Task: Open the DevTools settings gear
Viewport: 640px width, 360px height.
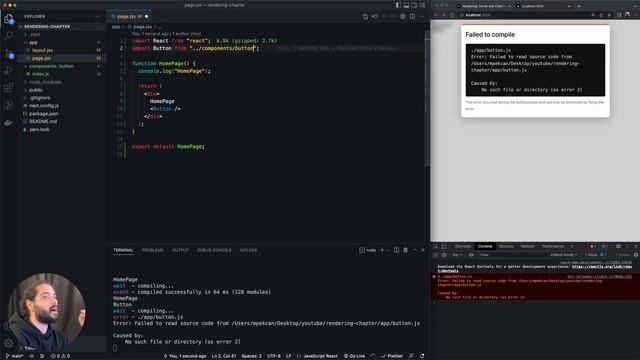Action: tap(618, 246)
